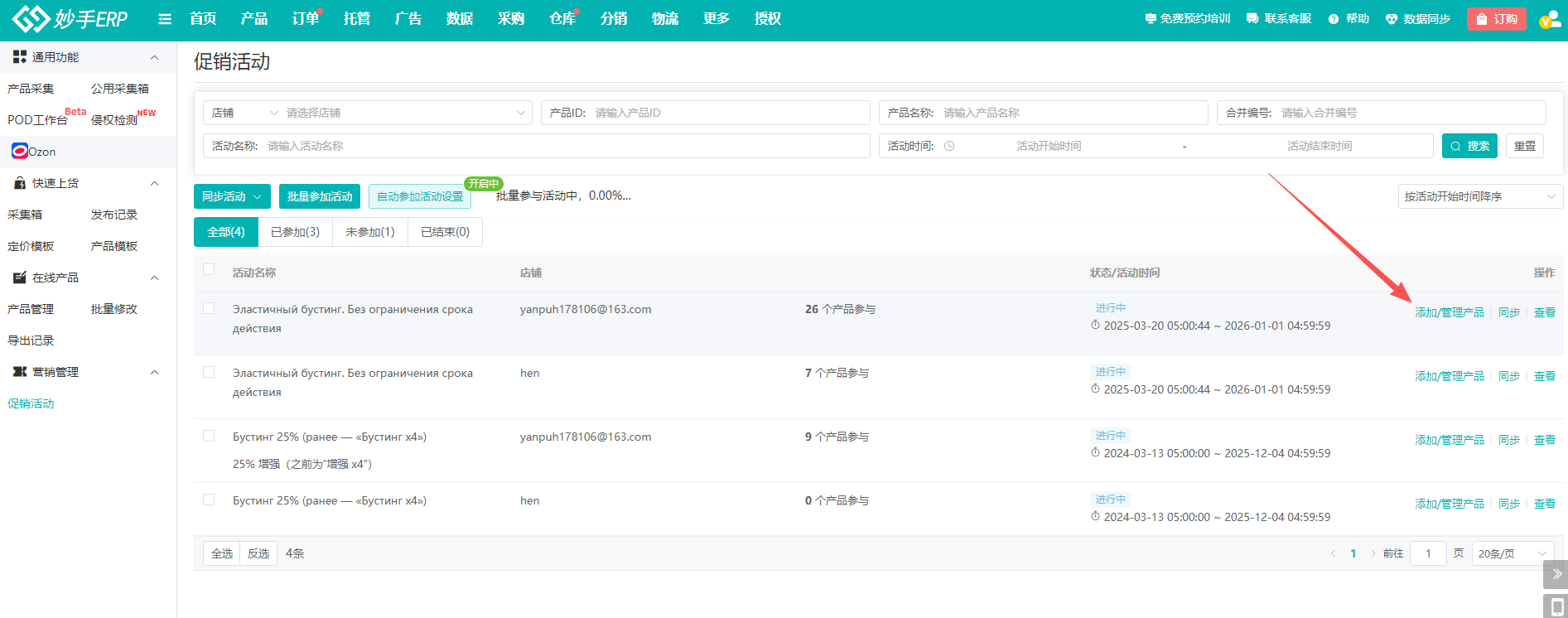Click the mobile phone icon at bottom right
Screen dimensions: 1568x618
(x=1556, y=606)
